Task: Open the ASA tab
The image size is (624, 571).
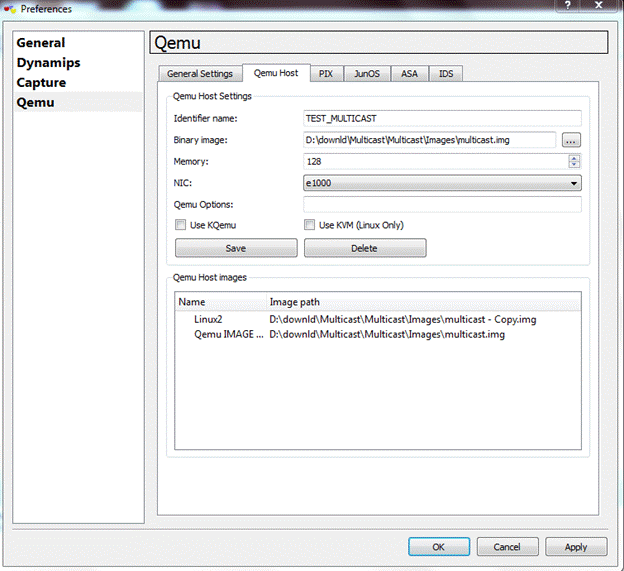Action: [409, 74]
